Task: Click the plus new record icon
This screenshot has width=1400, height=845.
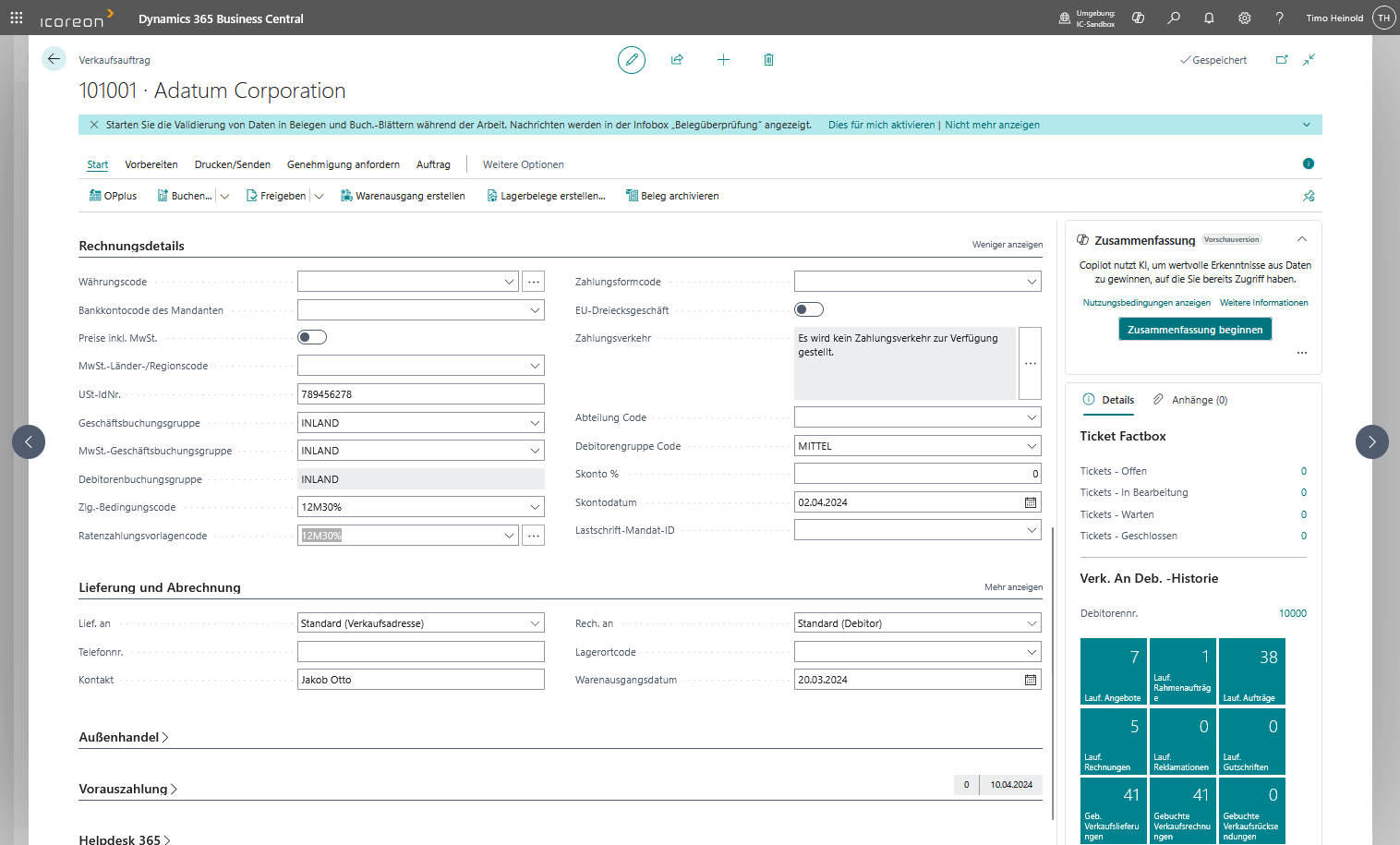Action: 723,60
